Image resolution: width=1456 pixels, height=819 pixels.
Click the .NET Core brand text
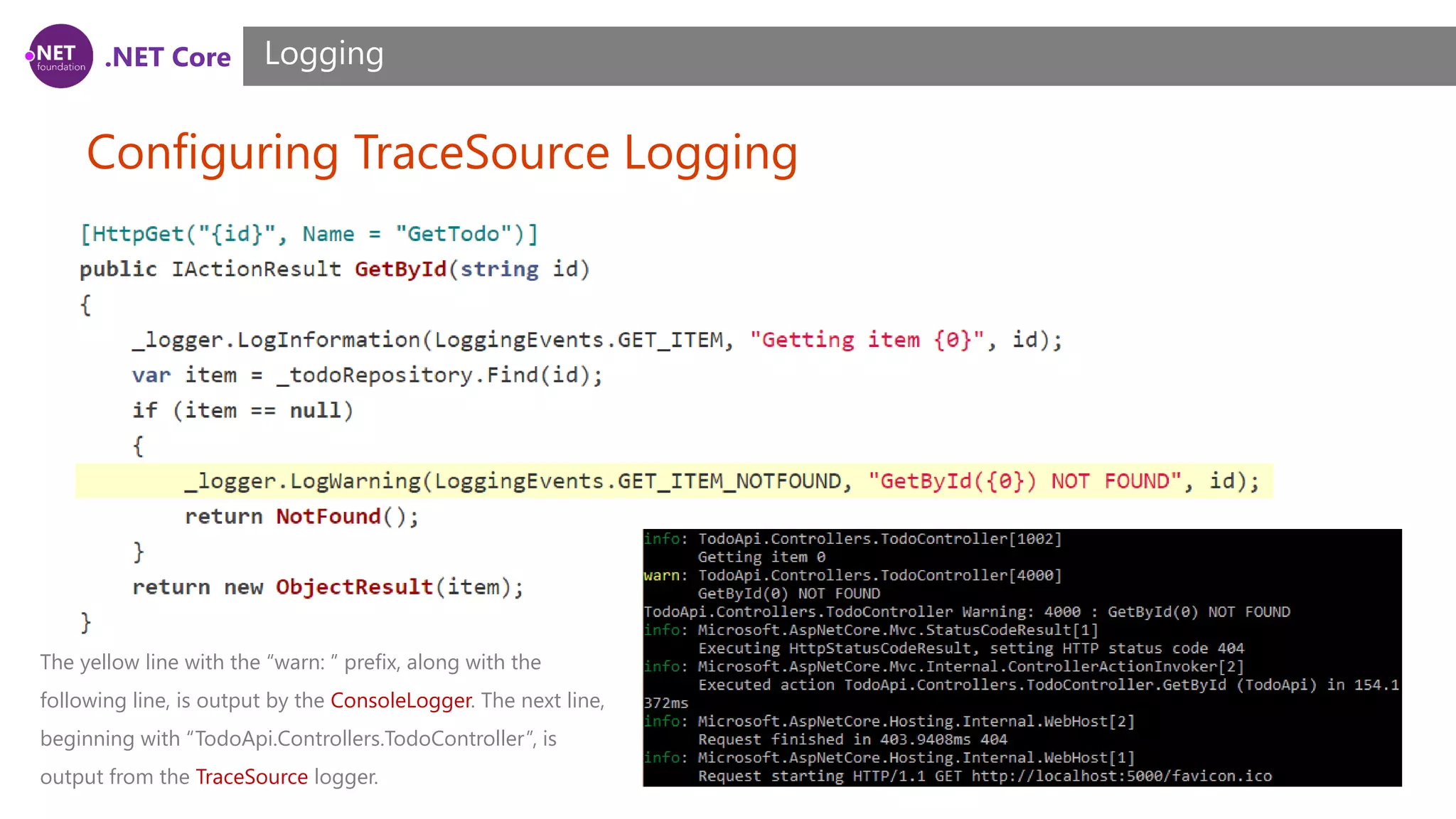[168, 57]
